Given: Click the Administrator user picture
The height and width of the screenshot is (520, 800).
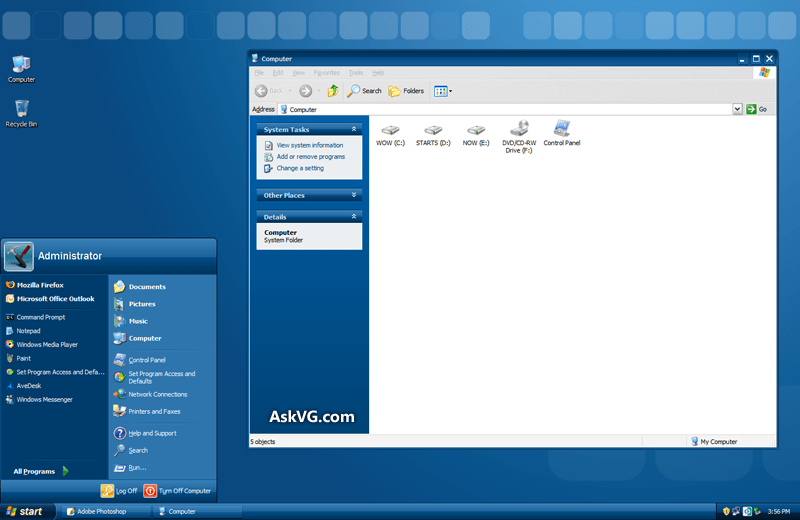Looking at the screenshot, I should (x=19, y=256).
